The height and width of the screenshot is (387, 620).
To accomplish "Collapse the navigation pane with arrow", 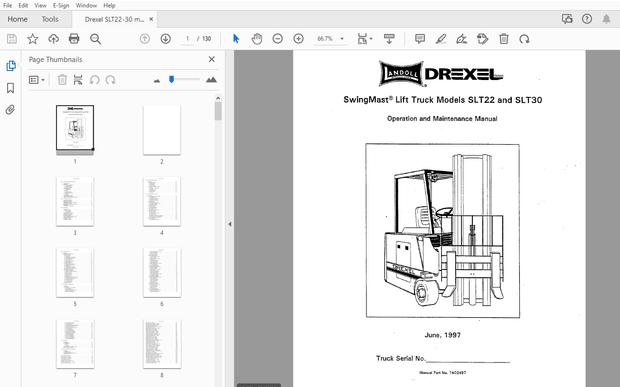I will tap(229, 224).
